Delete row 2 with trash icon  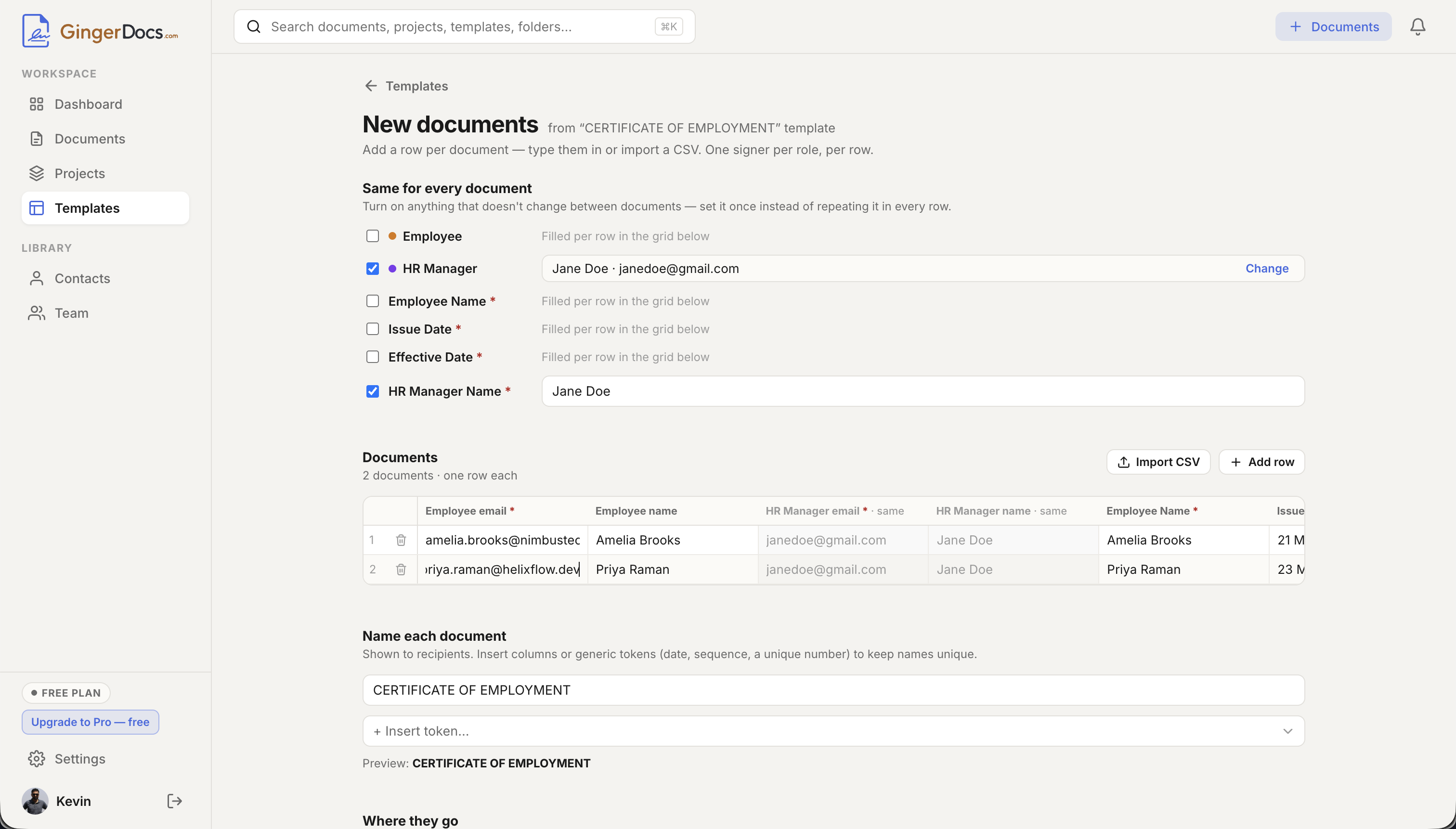click(401, 570)
